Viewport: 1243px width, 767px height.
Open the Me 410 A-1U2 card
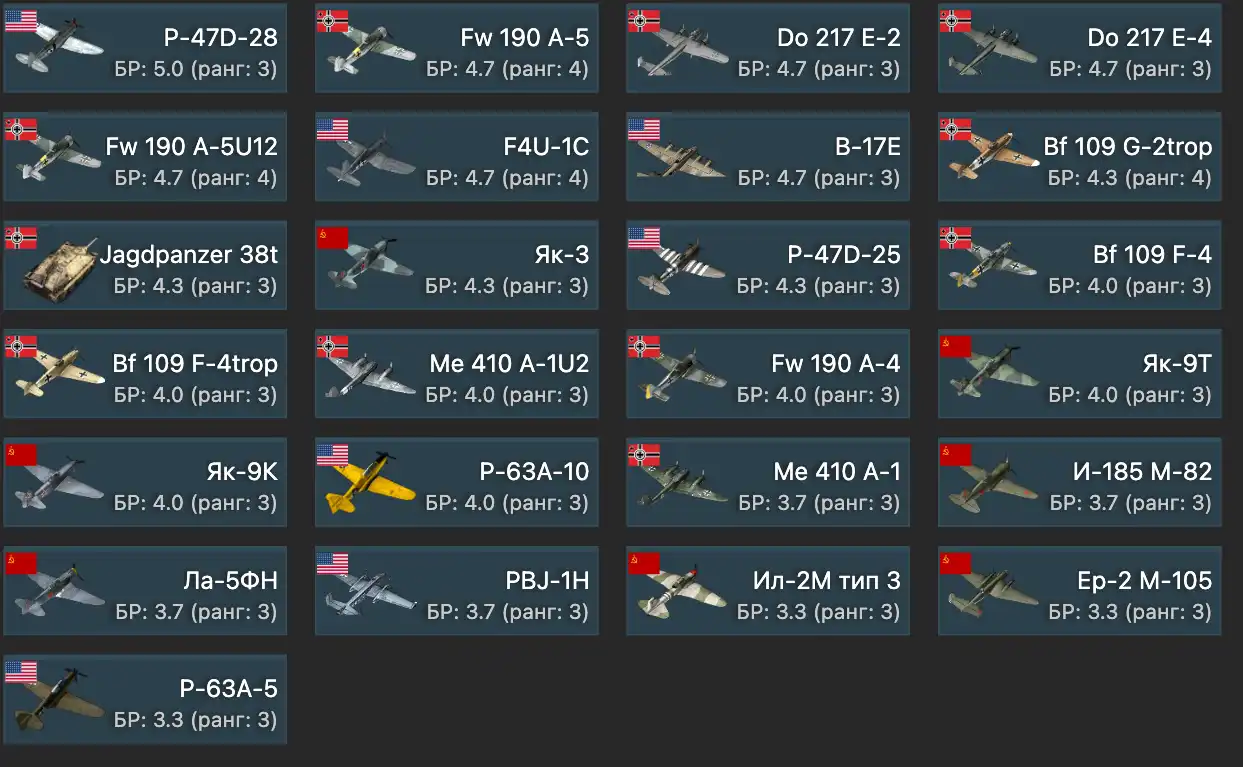pyautogui.click(x=457, y=374)
